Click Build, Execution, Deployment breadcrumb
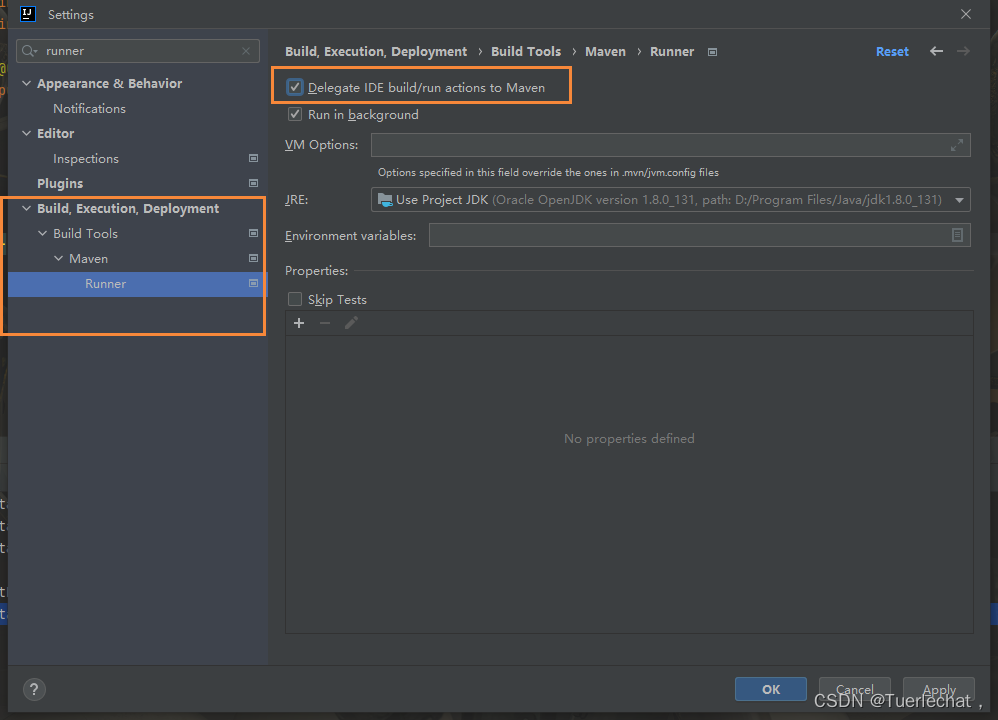 376,52
